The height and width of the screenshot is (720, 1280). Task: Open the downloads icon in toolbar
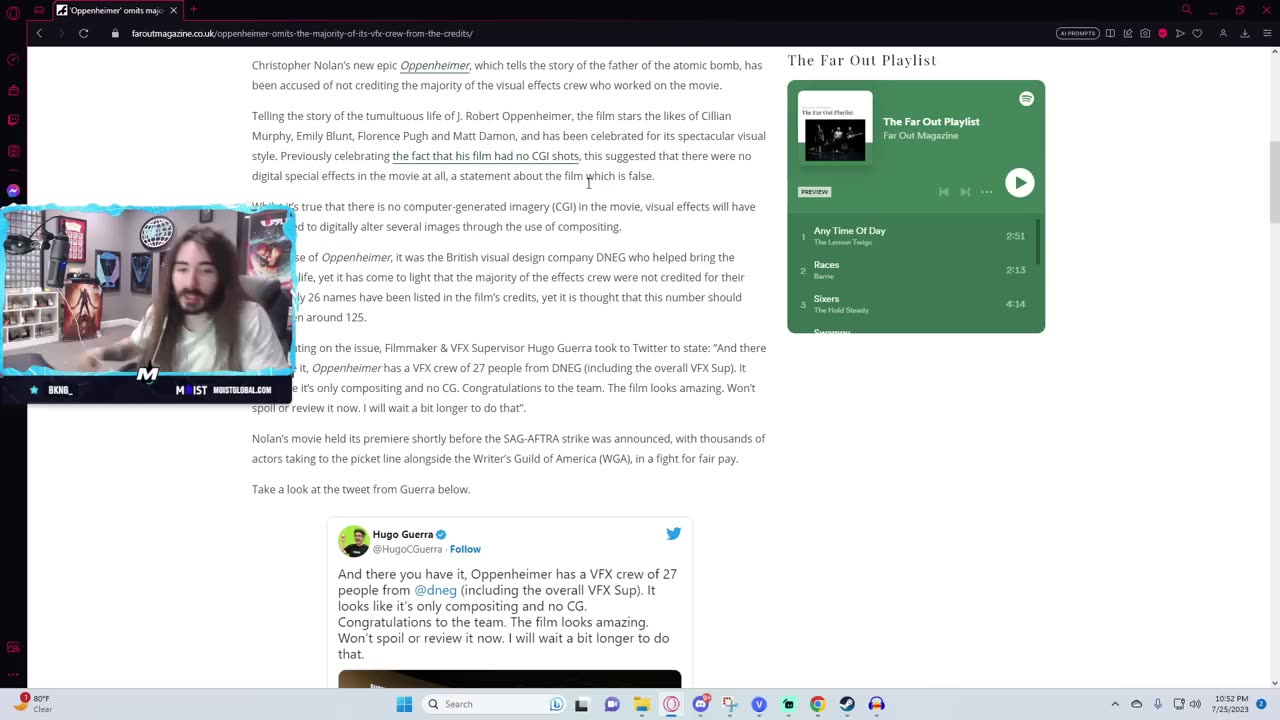[x=1245, y=33]
